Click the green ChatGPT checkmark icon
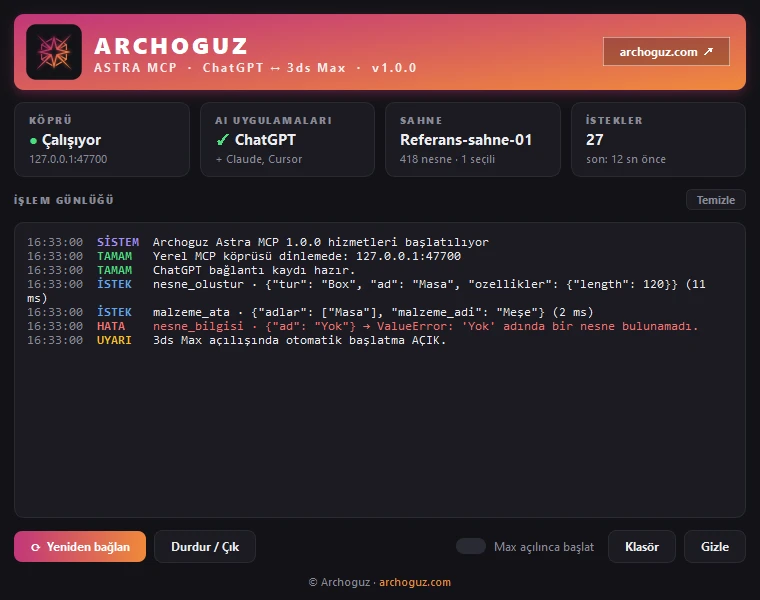Image resolution: width=760 pixels, height=600 pixels. click(x=222, y=140)
